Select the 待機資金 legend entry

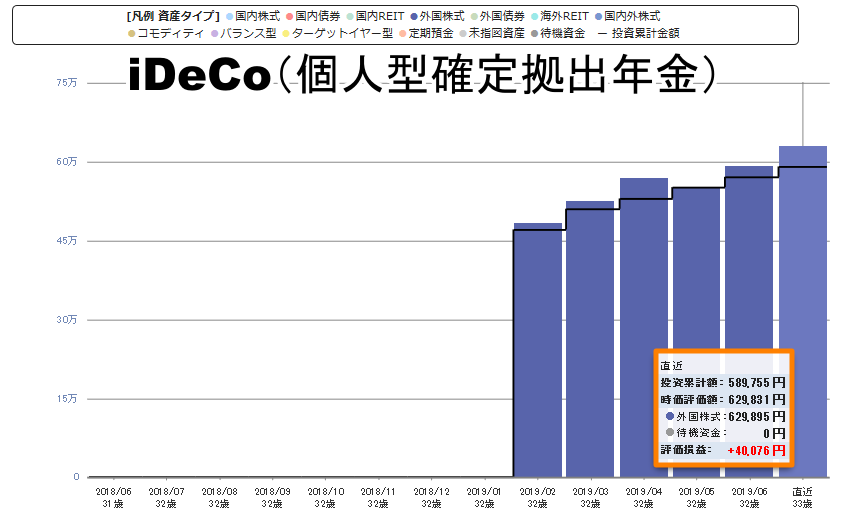558,33
